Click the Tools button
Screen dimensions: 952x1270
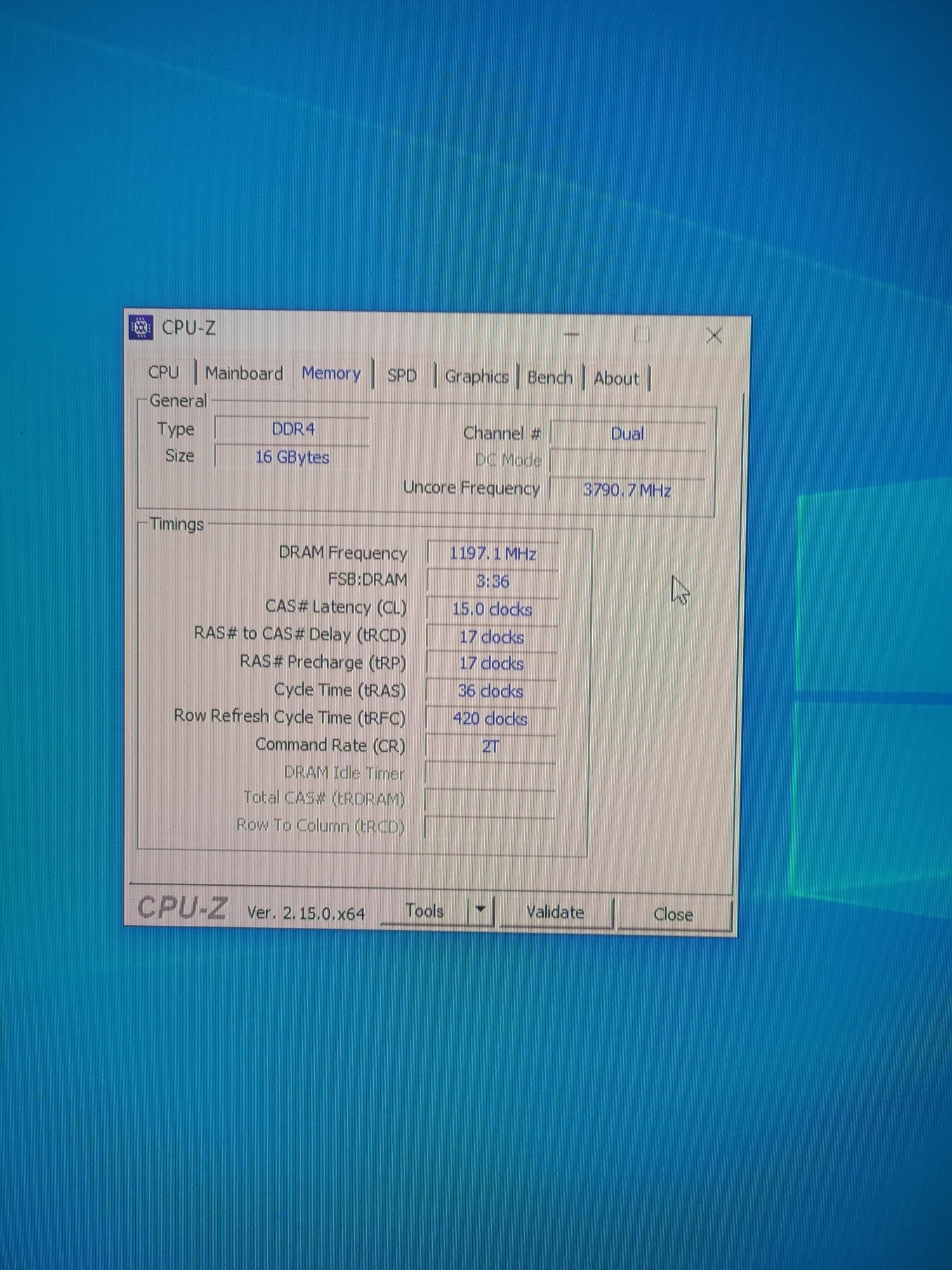(x=425, y=911)
